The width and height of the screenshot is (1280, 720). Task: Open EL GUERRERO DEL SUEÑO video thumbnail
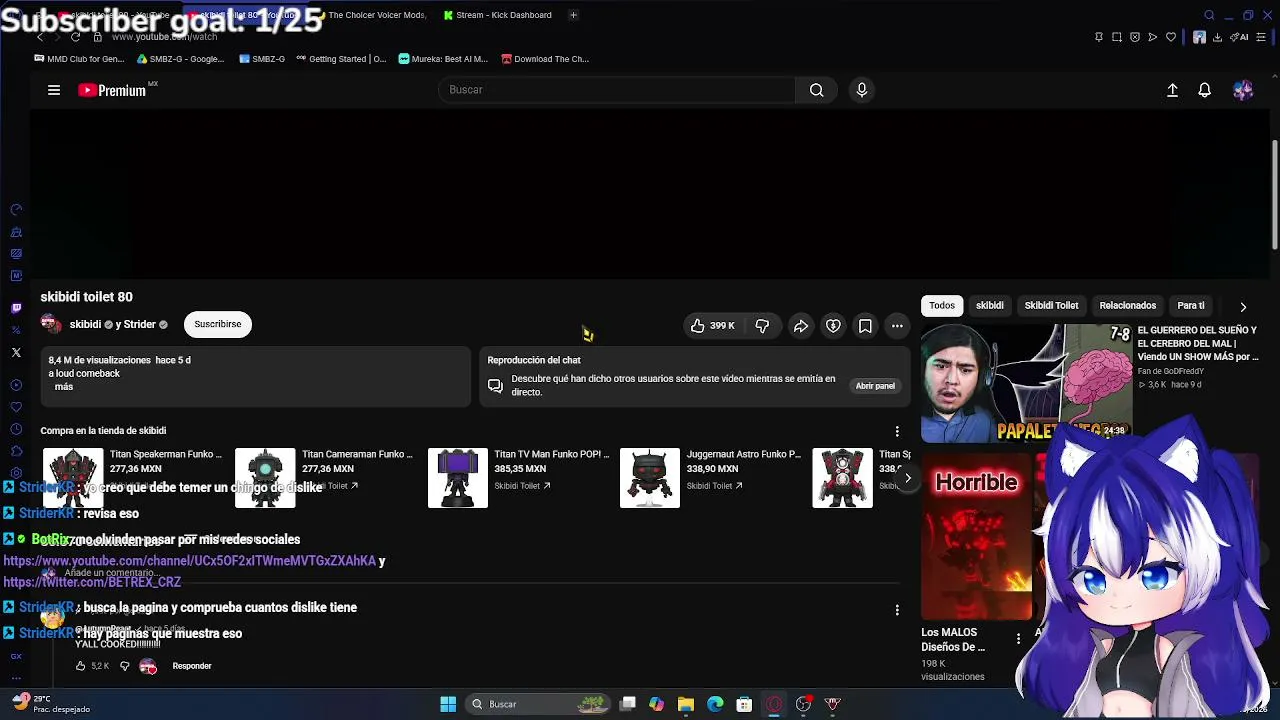tap(1026, 383)
